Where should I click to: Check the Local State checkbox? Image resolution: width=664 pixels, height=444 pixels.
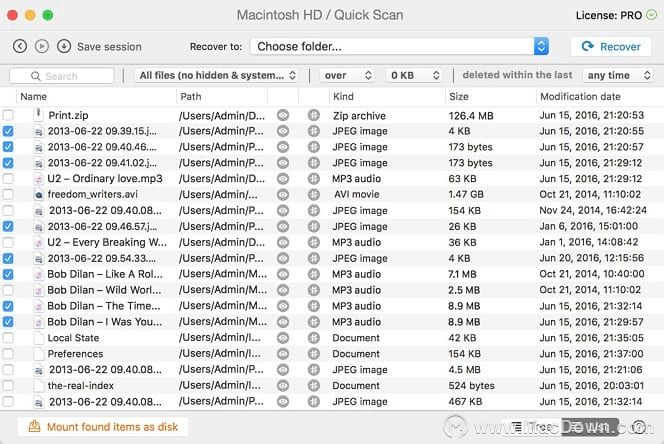click(x=8, y=338)
